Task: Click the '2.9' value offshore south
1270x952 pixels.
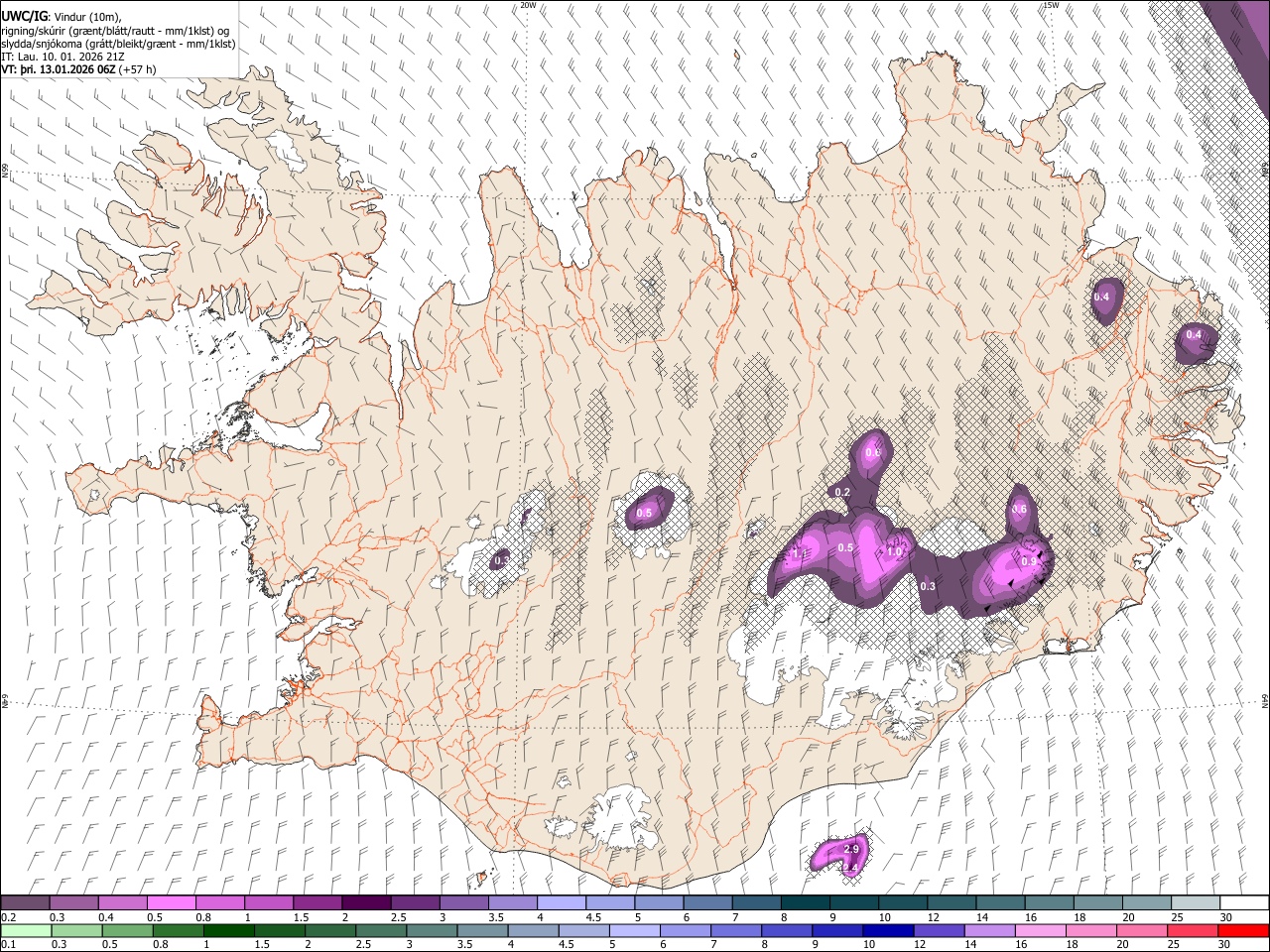Action: click(x=851, y=850)
